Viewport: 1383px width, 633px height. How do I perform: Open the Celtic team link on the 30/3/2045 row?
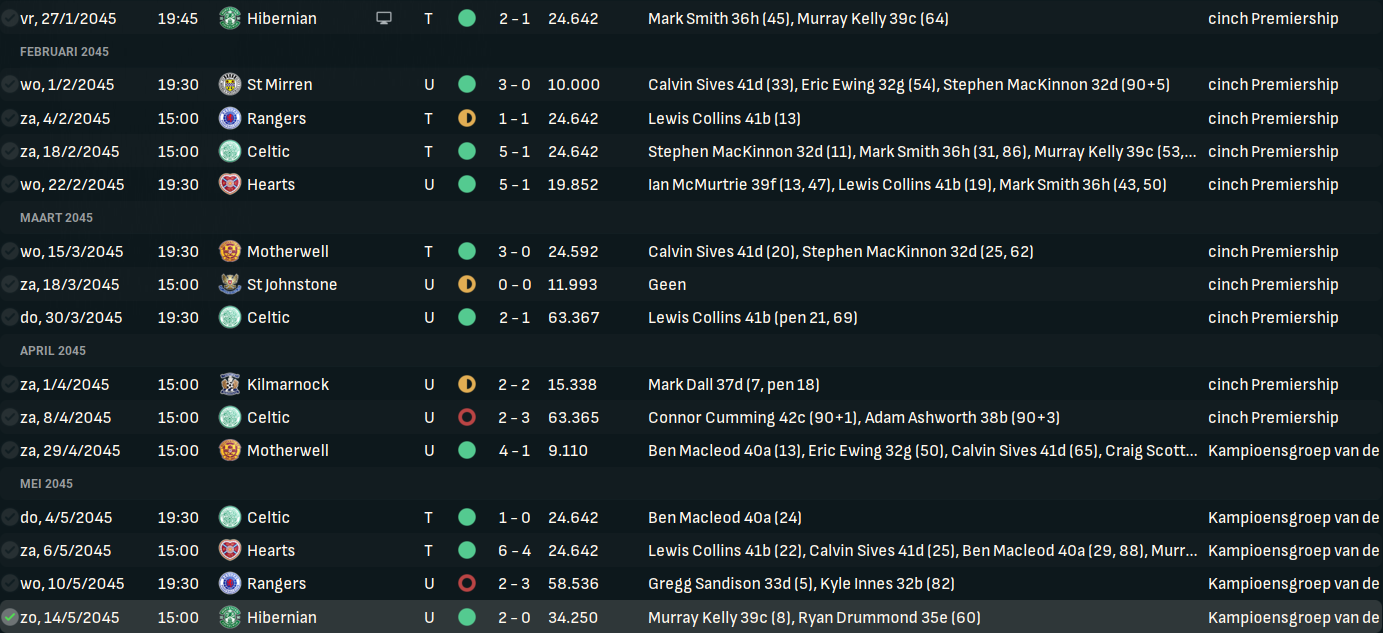(x=268, y=317)
